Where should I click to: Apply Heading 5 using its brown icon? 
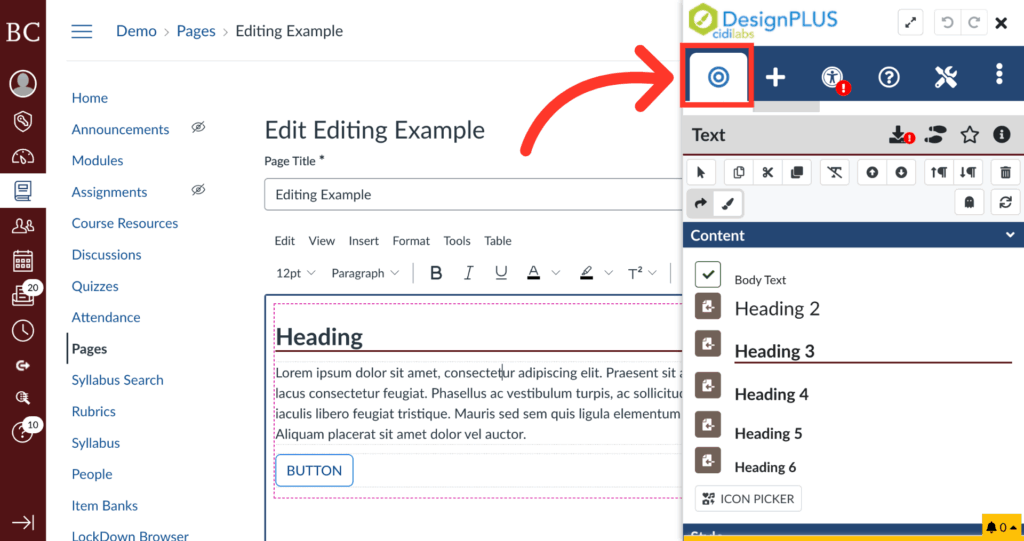(708, 425)
